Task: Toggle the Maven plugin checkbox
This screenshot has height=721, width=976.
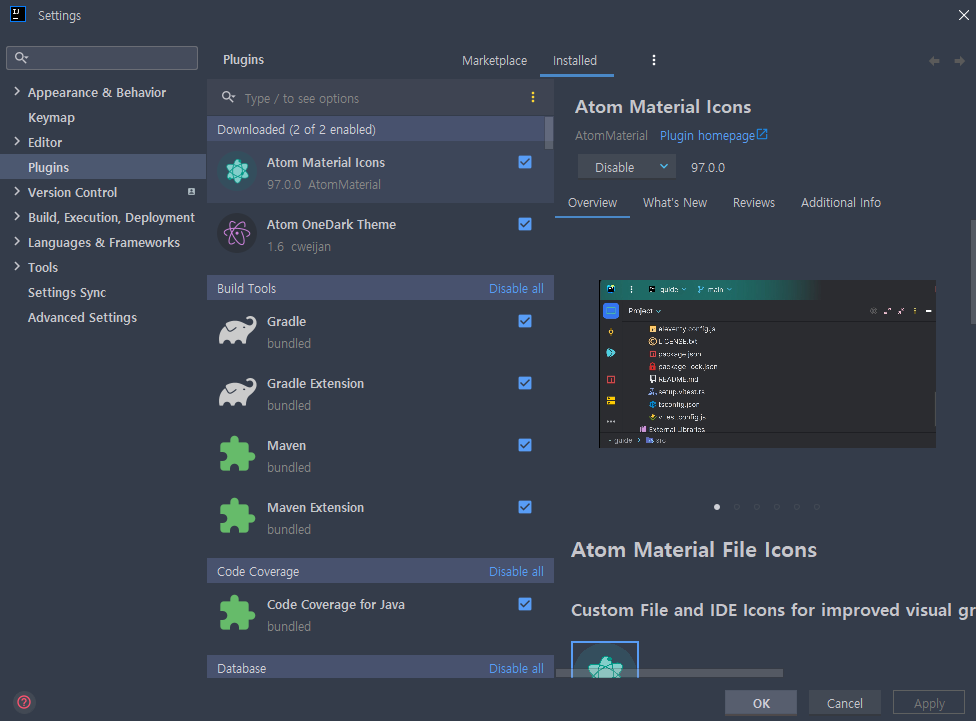Action: coord(525,445)
